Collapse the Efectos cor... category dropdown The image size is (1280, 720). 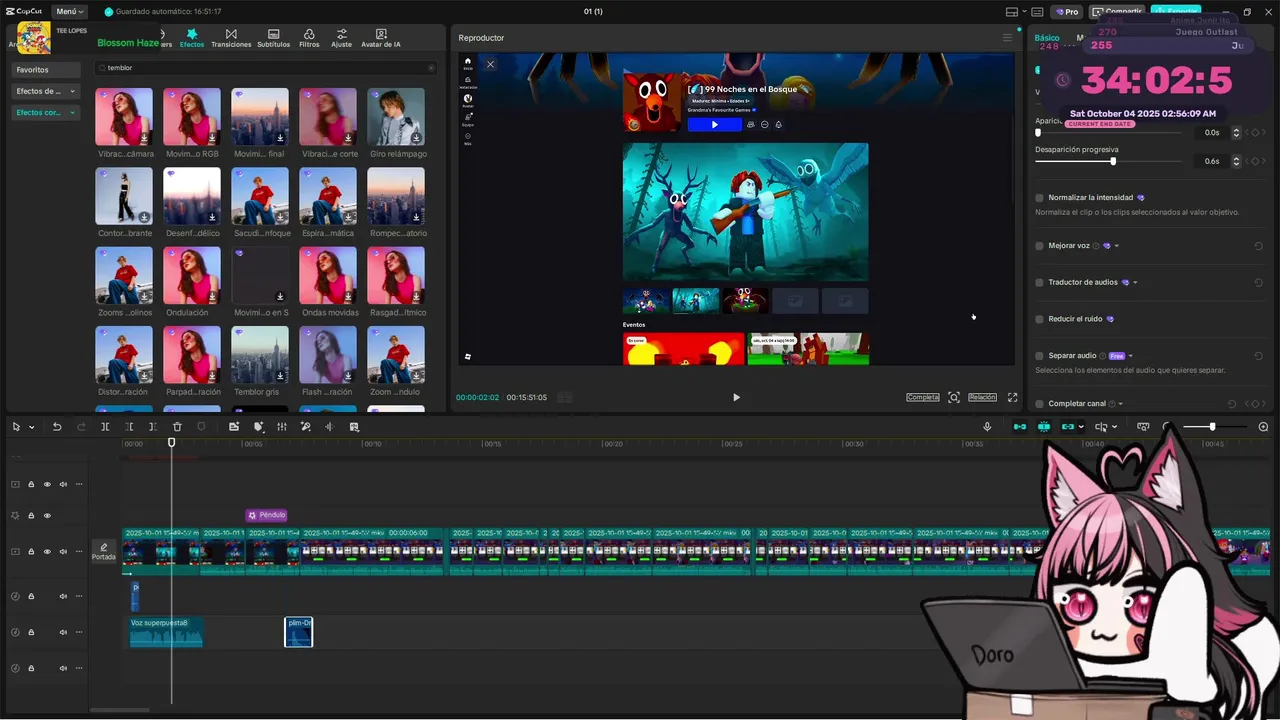[72, 113]
